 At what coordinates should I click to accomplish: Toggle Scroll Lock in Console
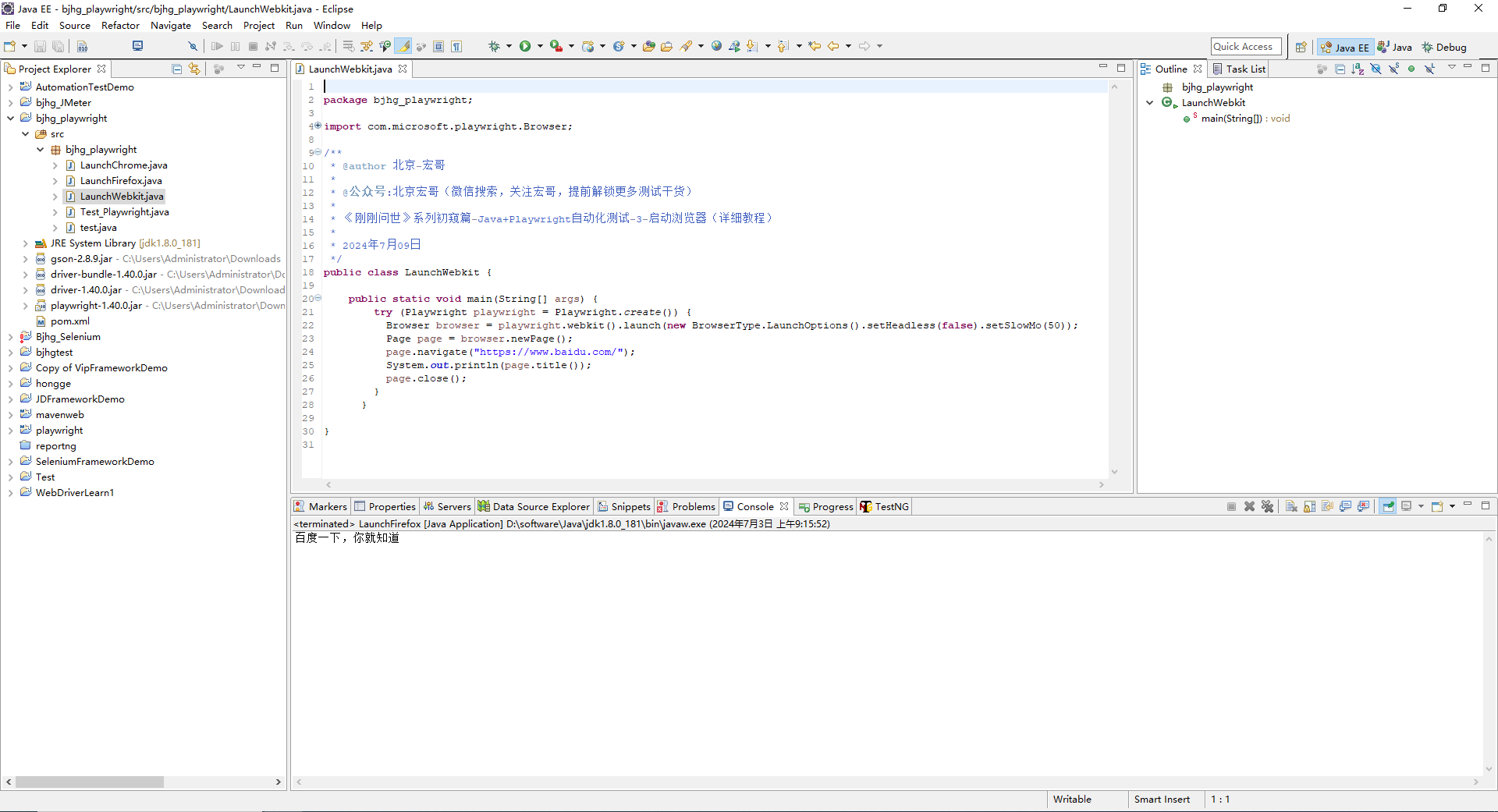1309,506
